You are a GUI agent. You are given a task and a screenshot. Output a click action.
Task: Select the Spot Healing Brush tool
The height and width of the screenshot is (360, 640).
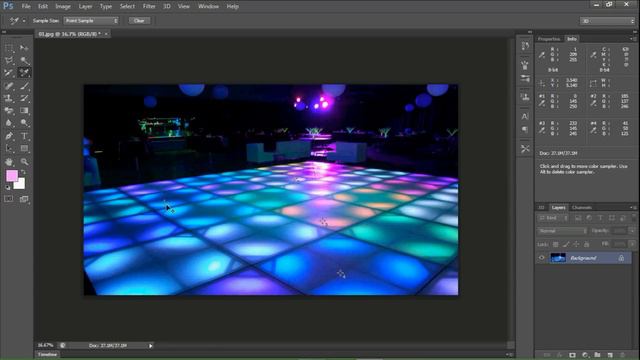[9, 86]
